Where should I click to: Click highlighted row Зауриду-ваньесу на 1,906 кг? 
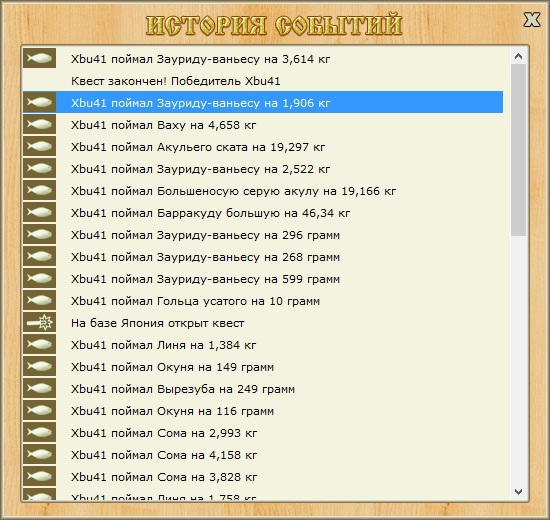tap(263, 102)
